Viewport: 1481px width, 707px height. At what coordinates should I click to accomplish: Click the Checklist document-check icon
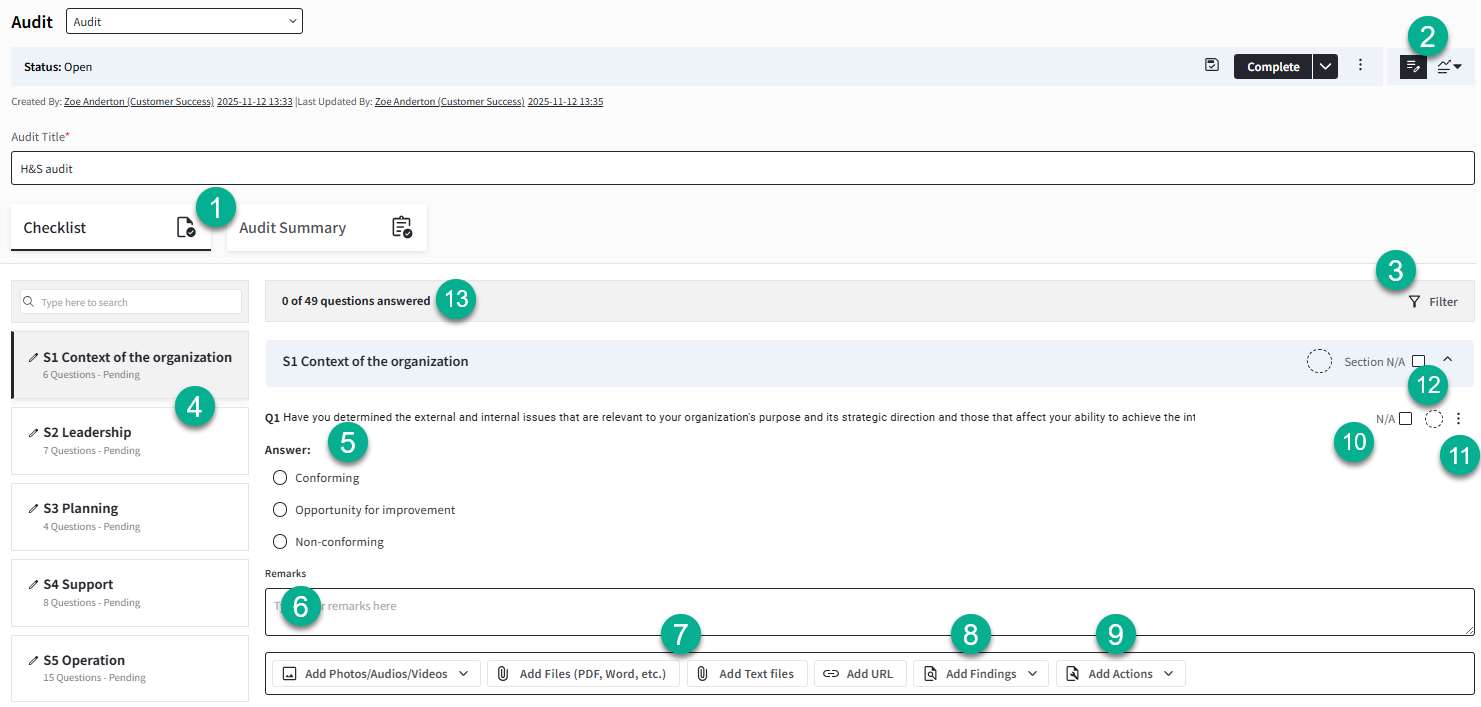186,227
